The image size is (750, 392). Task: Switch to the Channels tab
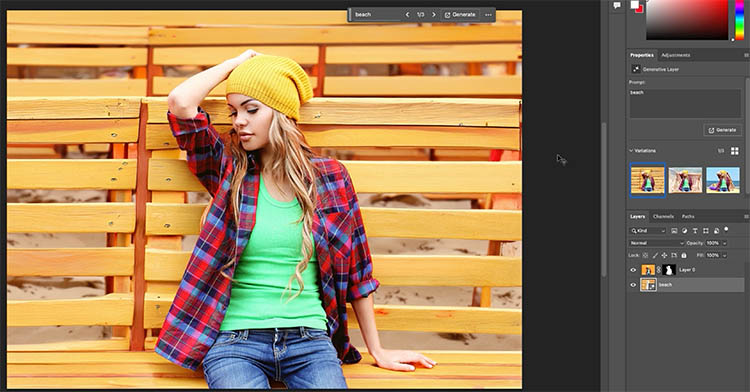tap(663, 217)
